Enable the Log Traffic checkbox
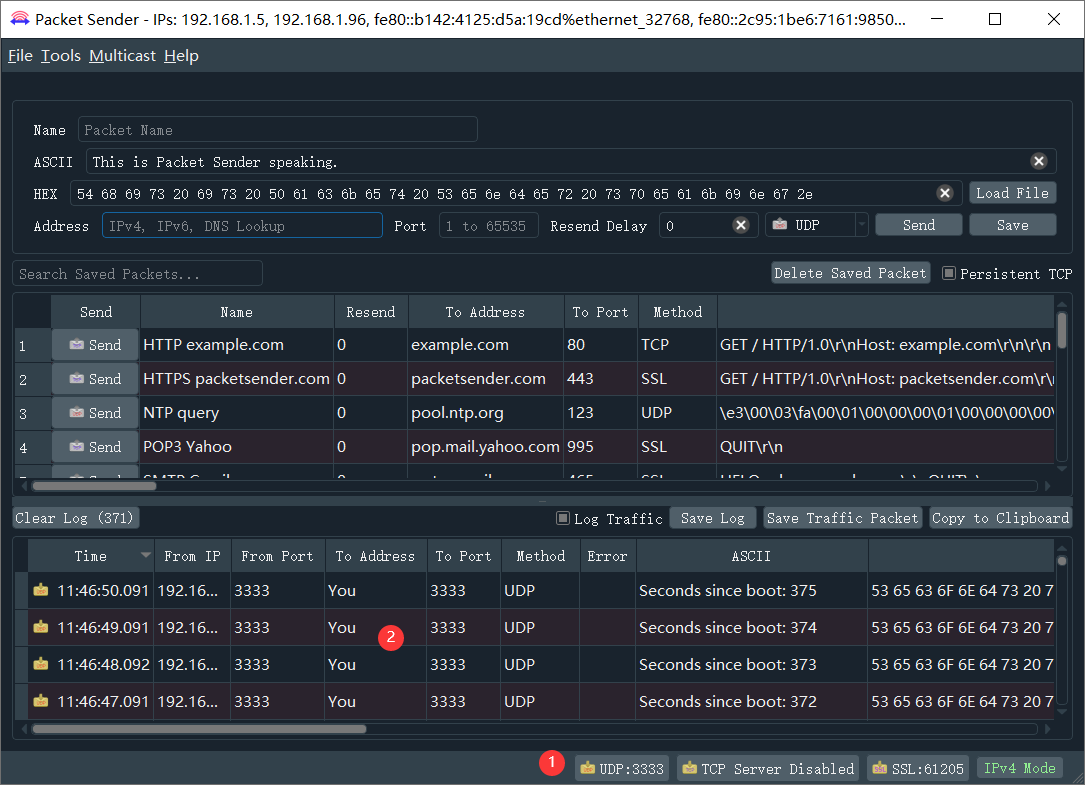 click(563, 518)
